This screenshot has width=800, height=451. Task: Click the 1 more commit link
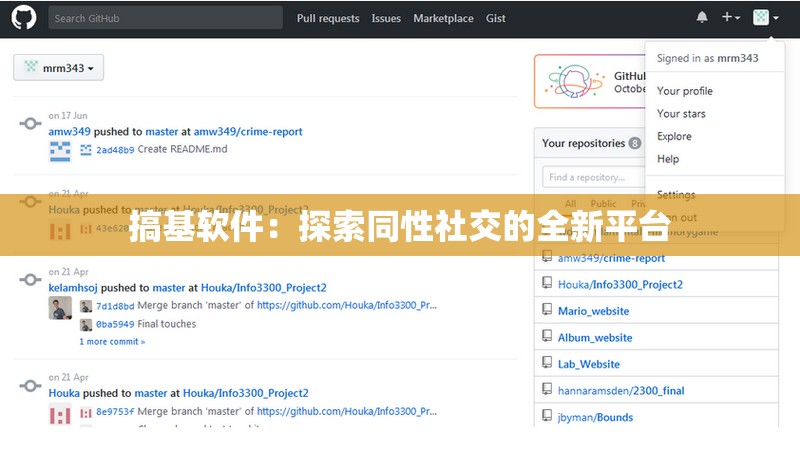click(112, 342)
